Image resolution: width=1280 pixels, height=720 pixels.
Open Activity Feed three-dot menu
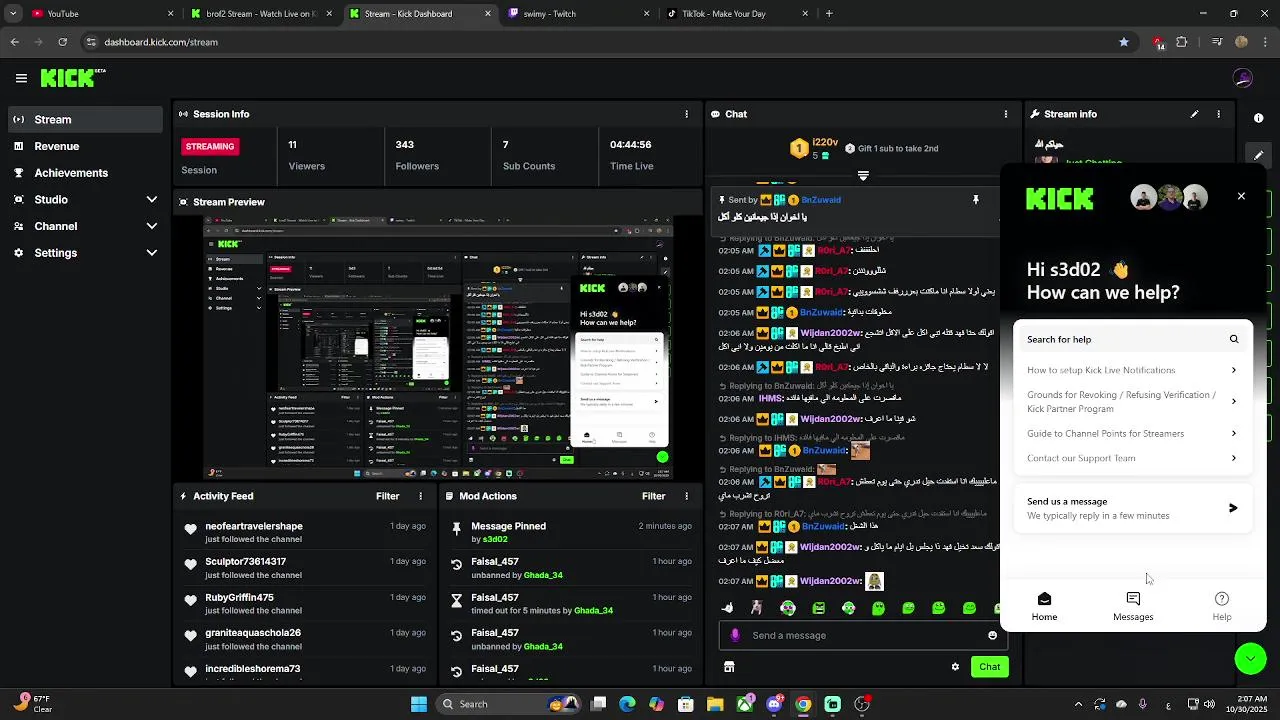(x=420, y=496)
